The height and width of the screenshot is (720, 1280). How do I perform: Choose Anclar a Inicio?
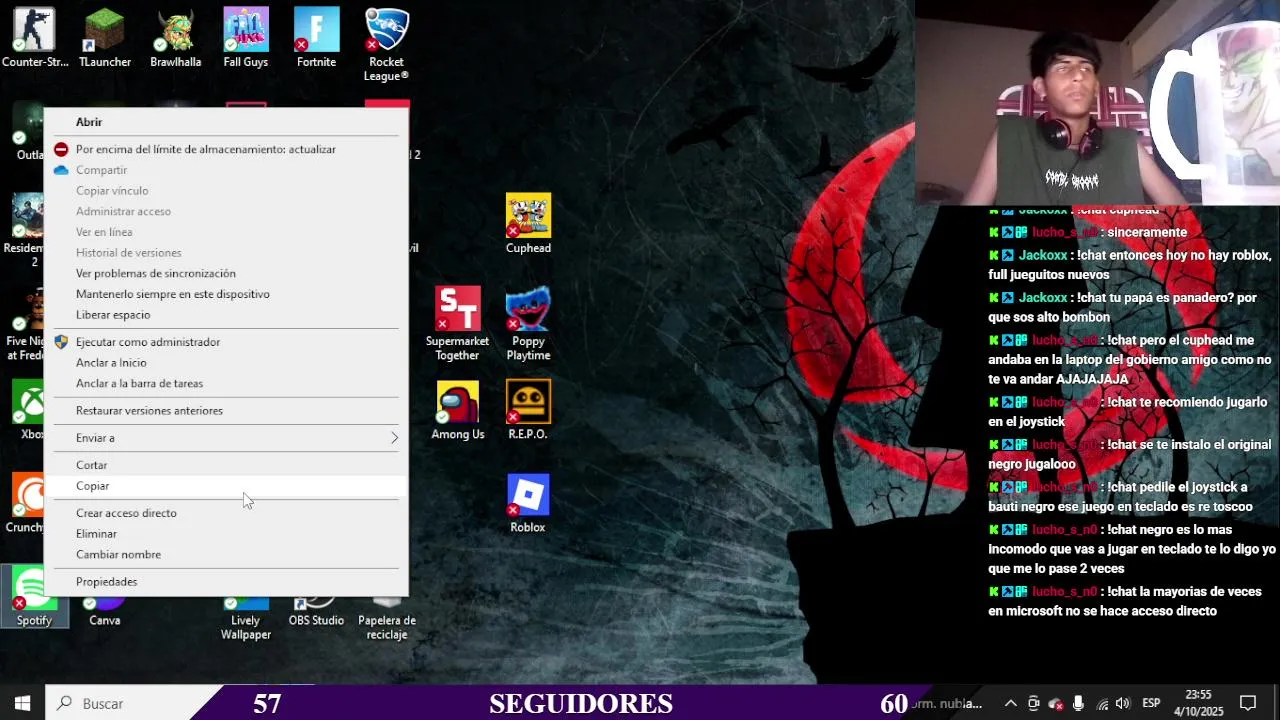pyautogui.click(x=225, y=363)
